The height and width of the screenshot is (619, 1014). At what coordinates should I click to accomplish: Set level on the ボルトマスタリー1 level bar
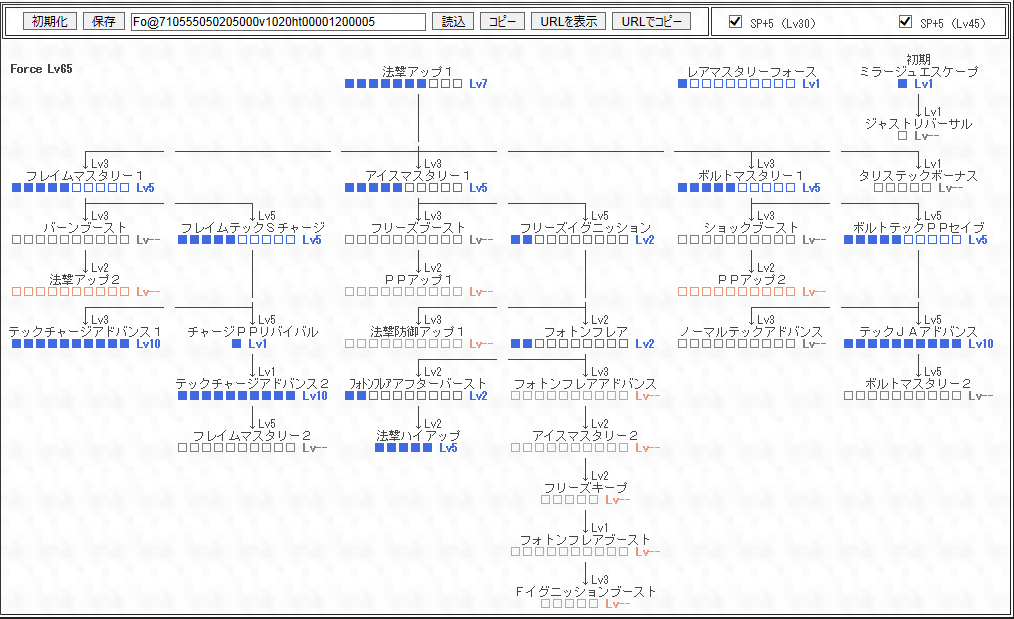[737, 188]
